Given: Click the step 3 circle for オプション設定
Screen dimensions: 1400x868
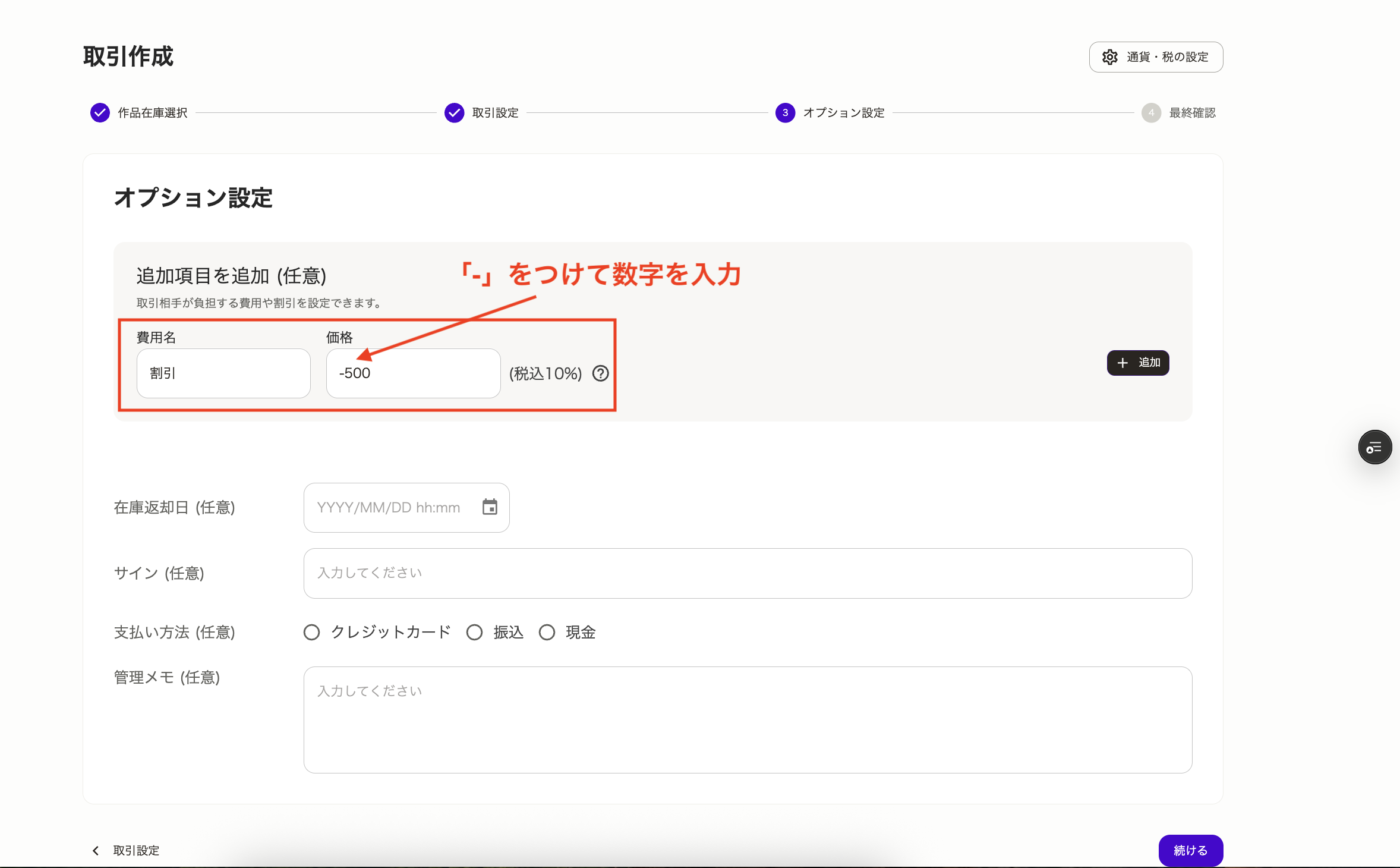Looking at the screenshot, I should tap(785, 112).
